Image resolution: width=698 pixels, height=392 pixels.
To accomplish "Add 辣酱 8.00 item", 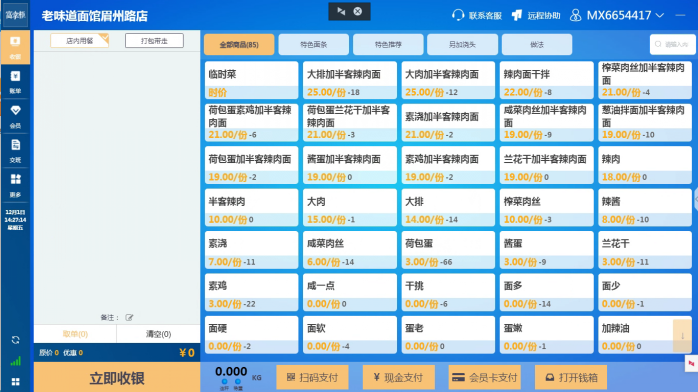I will click(x=645, y=207).
